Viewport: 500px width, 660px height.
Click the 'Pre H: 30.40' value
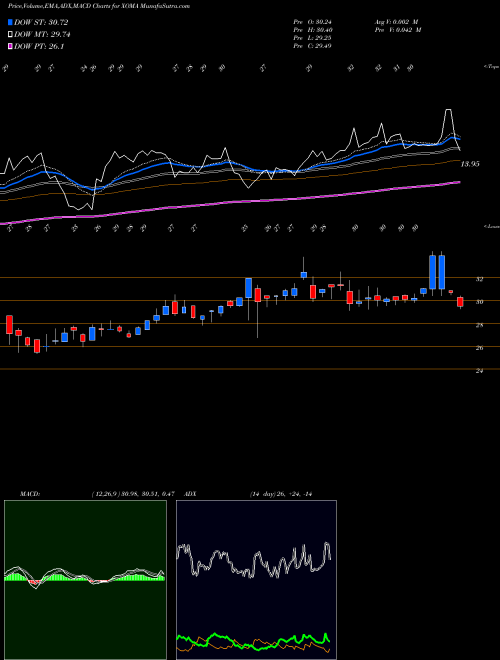(x=312, y=30)
